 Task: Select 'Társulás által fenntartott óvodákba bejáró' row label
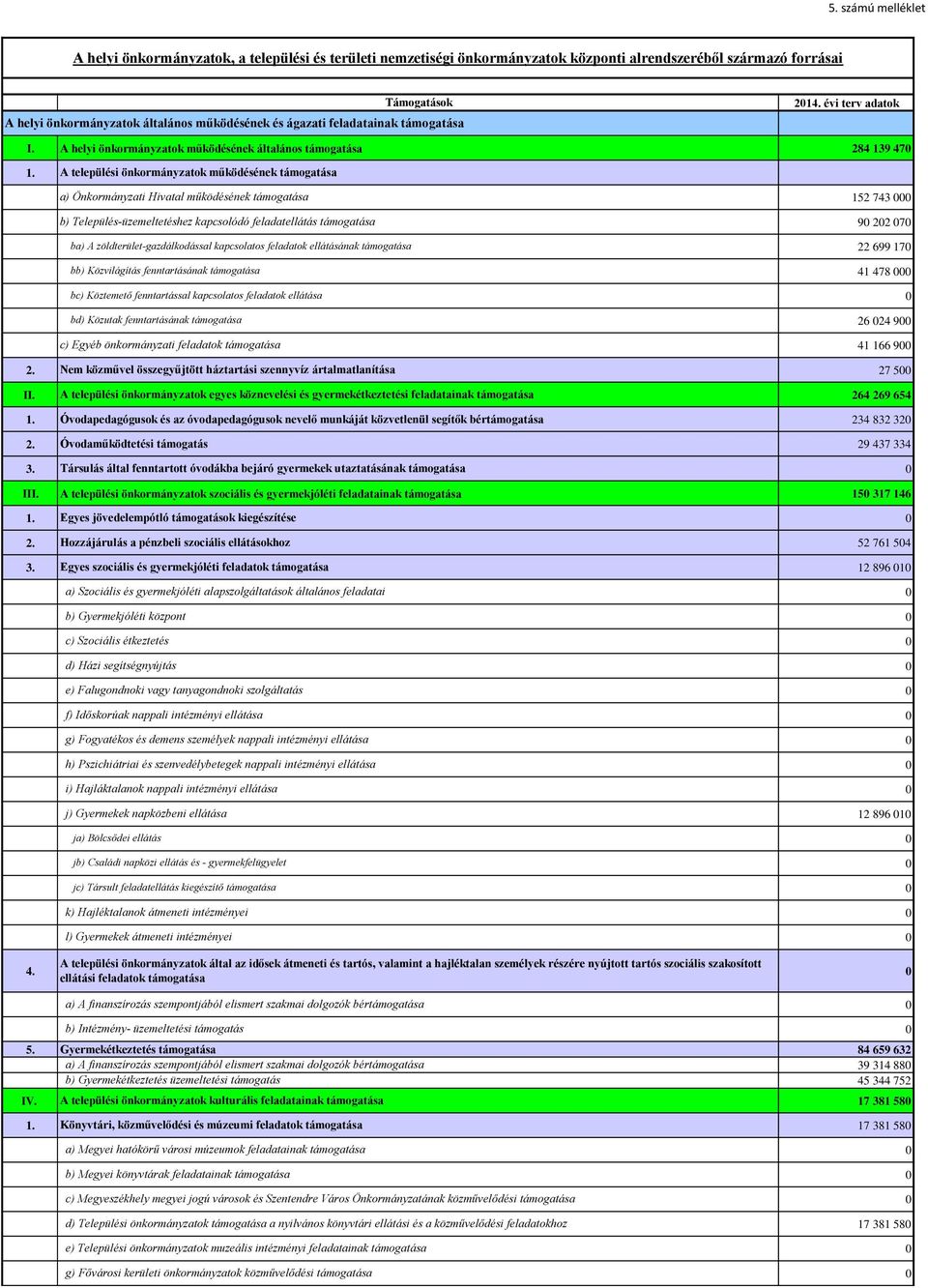(x=262, y=468)
